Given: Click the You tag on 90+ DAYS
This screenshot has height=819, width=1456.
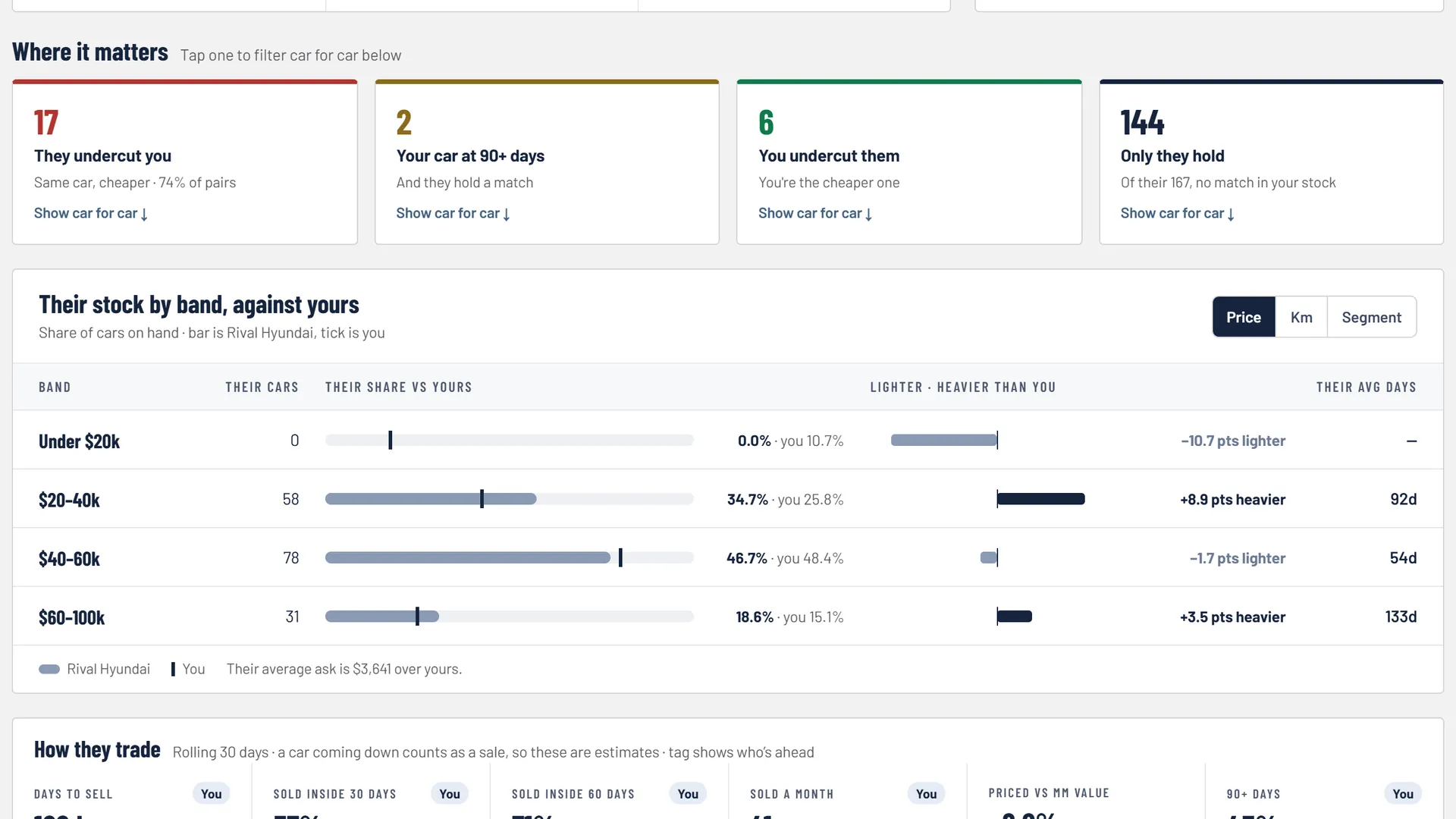Looking at the screenshot, I should tap(1403, 794).
